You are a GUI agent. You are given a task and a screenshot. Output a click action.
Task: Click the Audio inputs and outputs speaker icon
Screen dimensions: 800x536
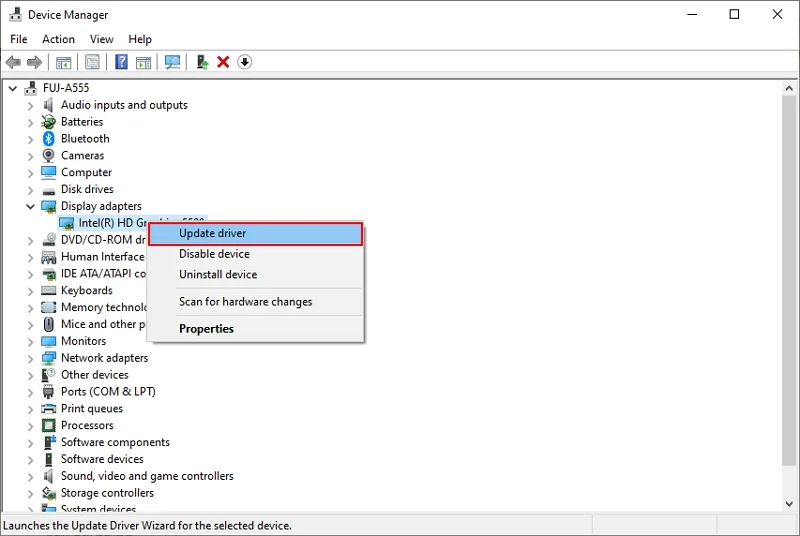coord(48,105)
